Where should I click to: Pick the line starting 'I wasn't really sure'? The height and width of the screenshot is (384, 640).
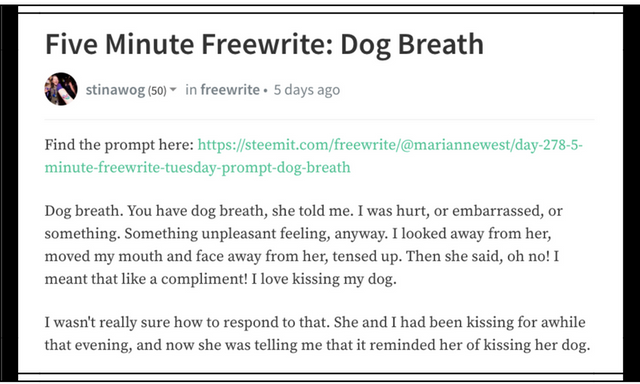coord(315,322)
